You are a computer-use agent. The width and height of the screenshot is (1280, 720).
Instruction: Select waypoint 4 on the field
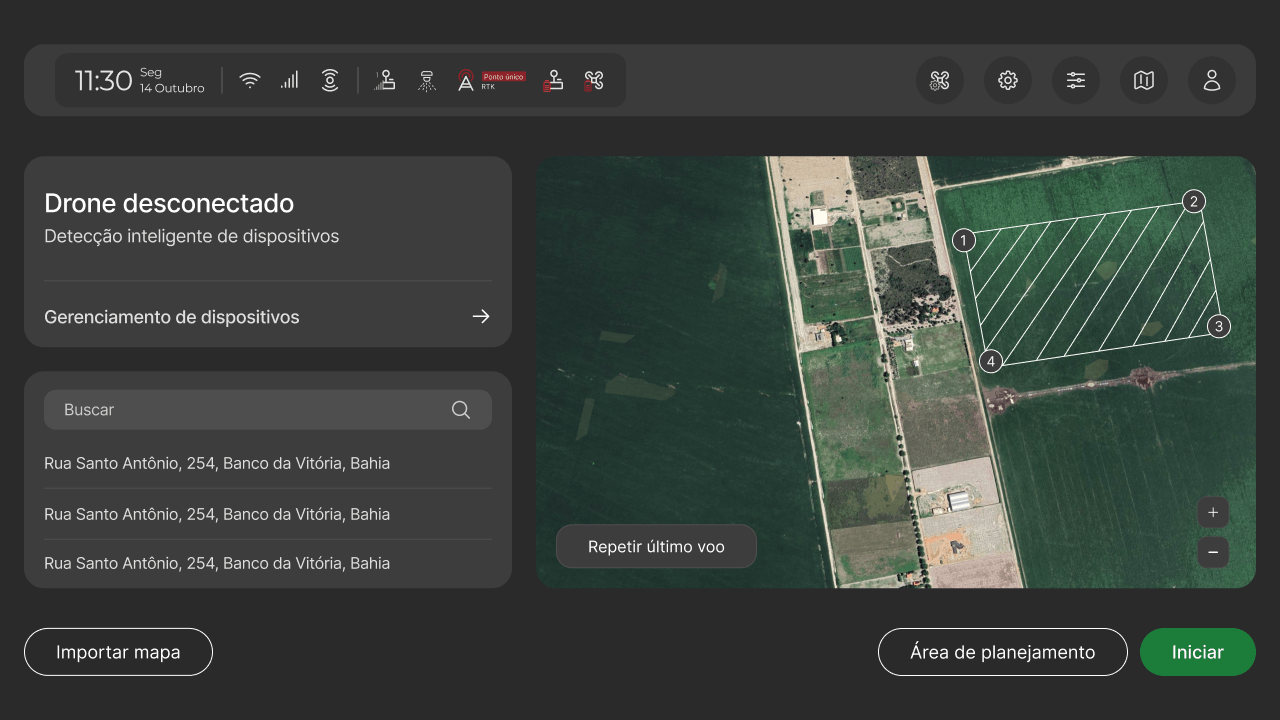pos(991,361)
